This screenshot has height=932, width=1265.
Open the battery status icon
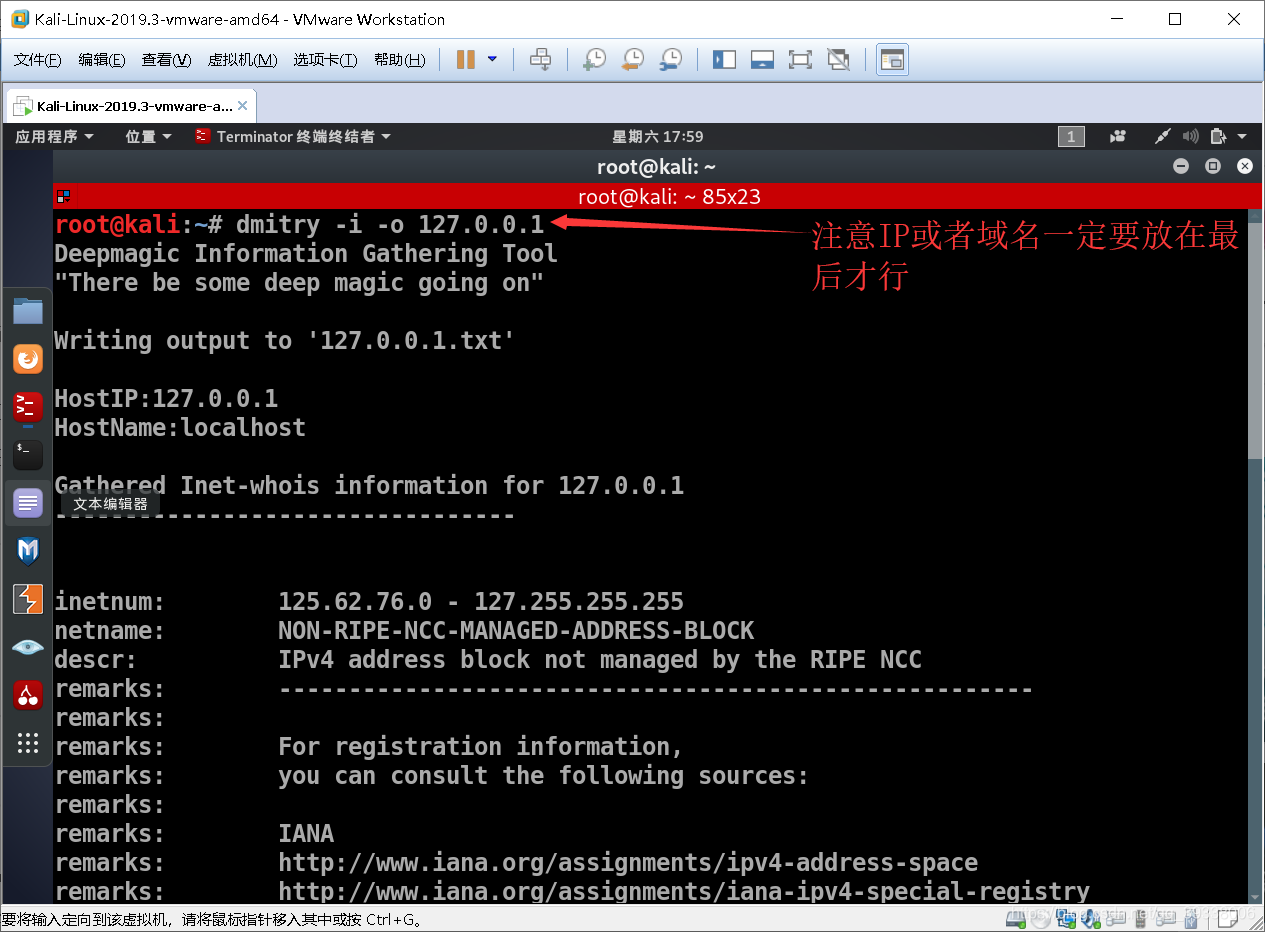coord(1218,137)
